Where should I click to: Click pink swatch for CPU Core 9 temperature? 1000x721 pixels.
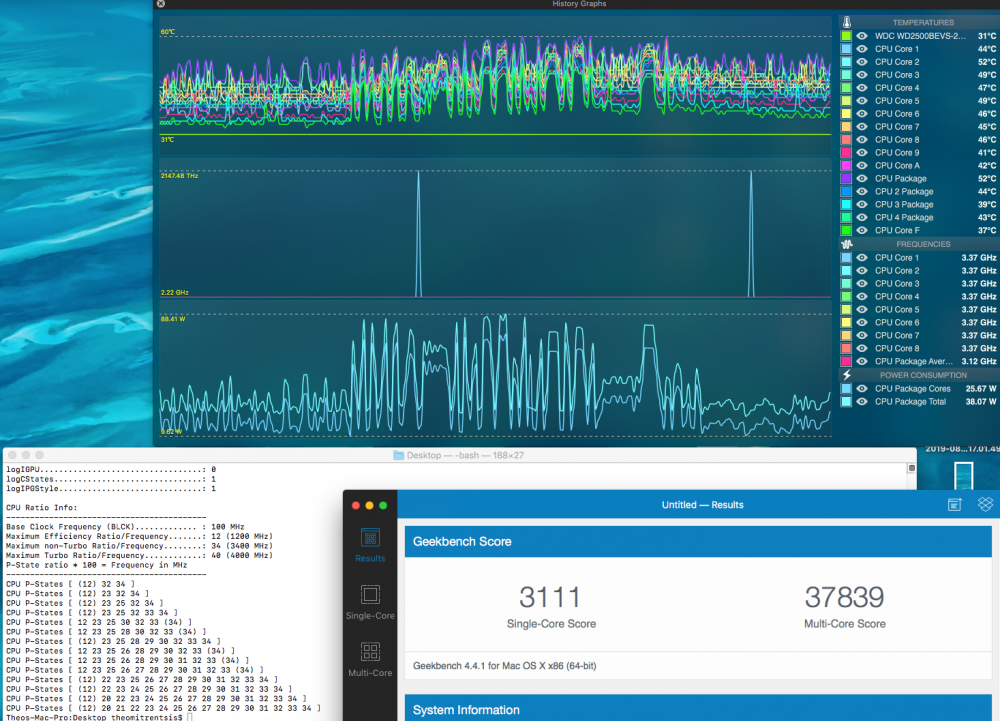coord(846,152)
